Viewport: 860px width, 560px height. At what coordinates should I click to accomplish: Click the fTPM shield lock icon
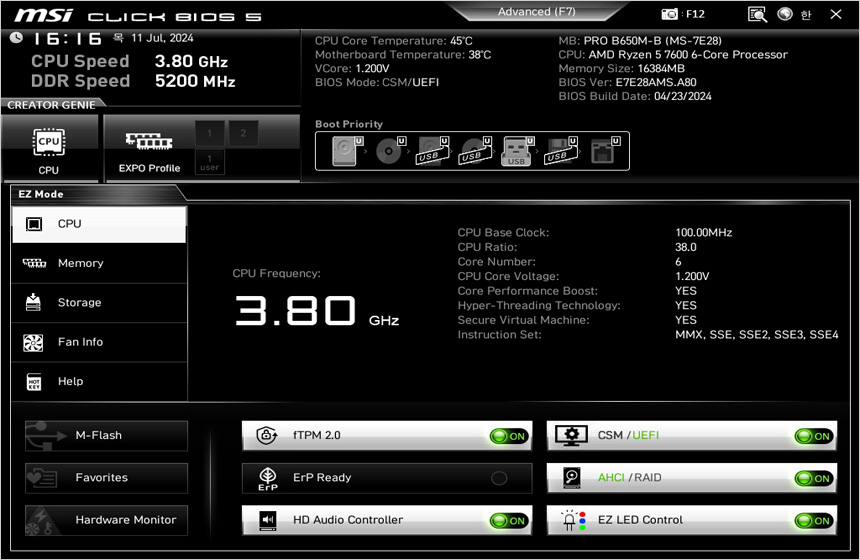pyautogui.click(x=267, y=436)
